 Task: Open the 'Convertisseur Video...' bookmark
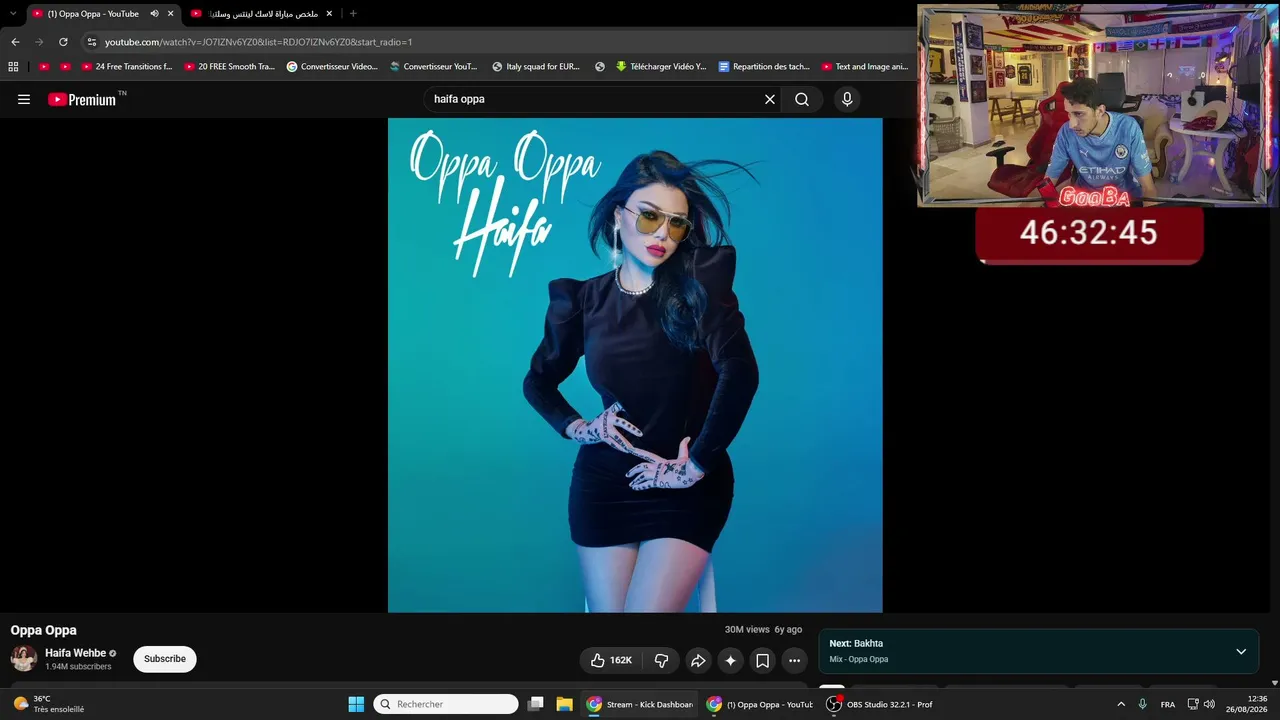[332, 67]
